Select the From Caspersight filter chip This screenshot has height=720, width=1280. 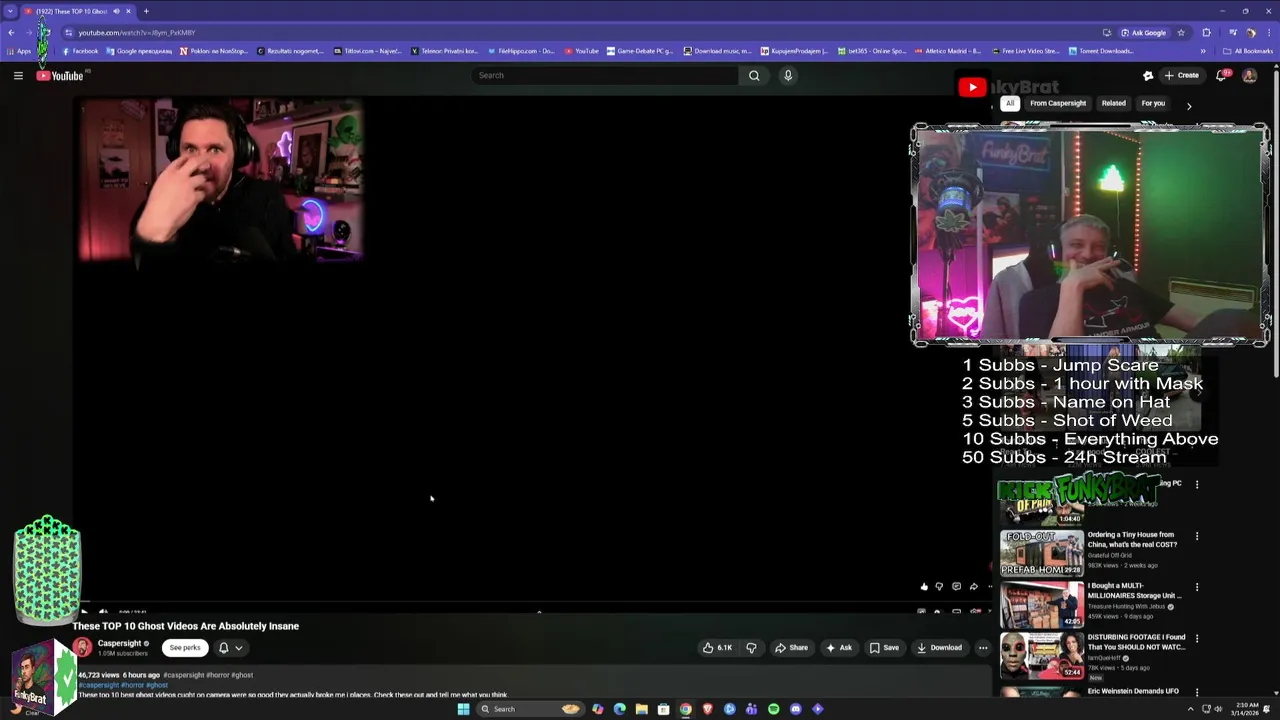1058,103
